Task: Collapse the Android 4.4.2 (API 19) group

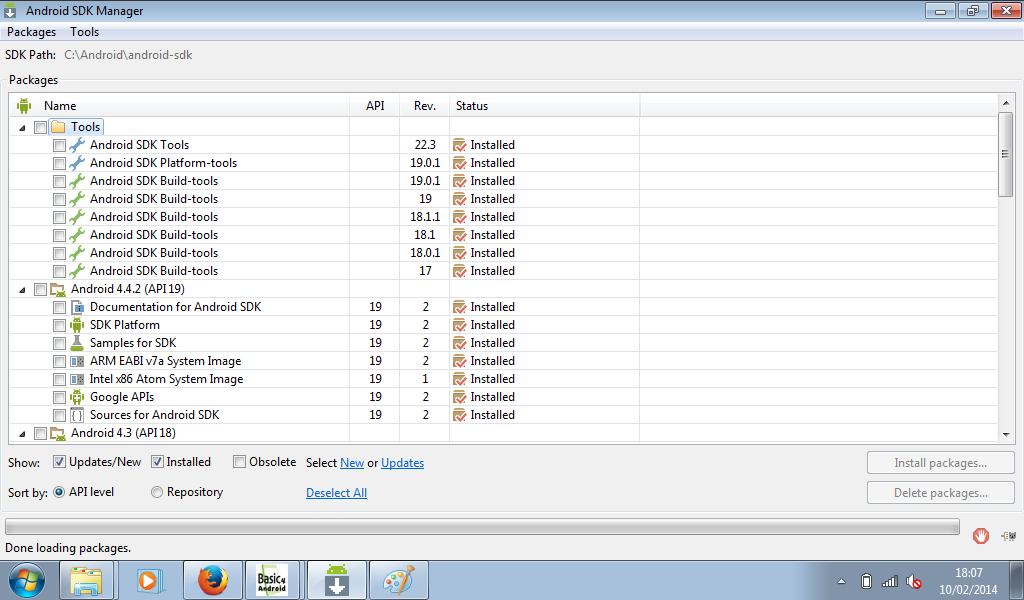Action: click(22, 290)
